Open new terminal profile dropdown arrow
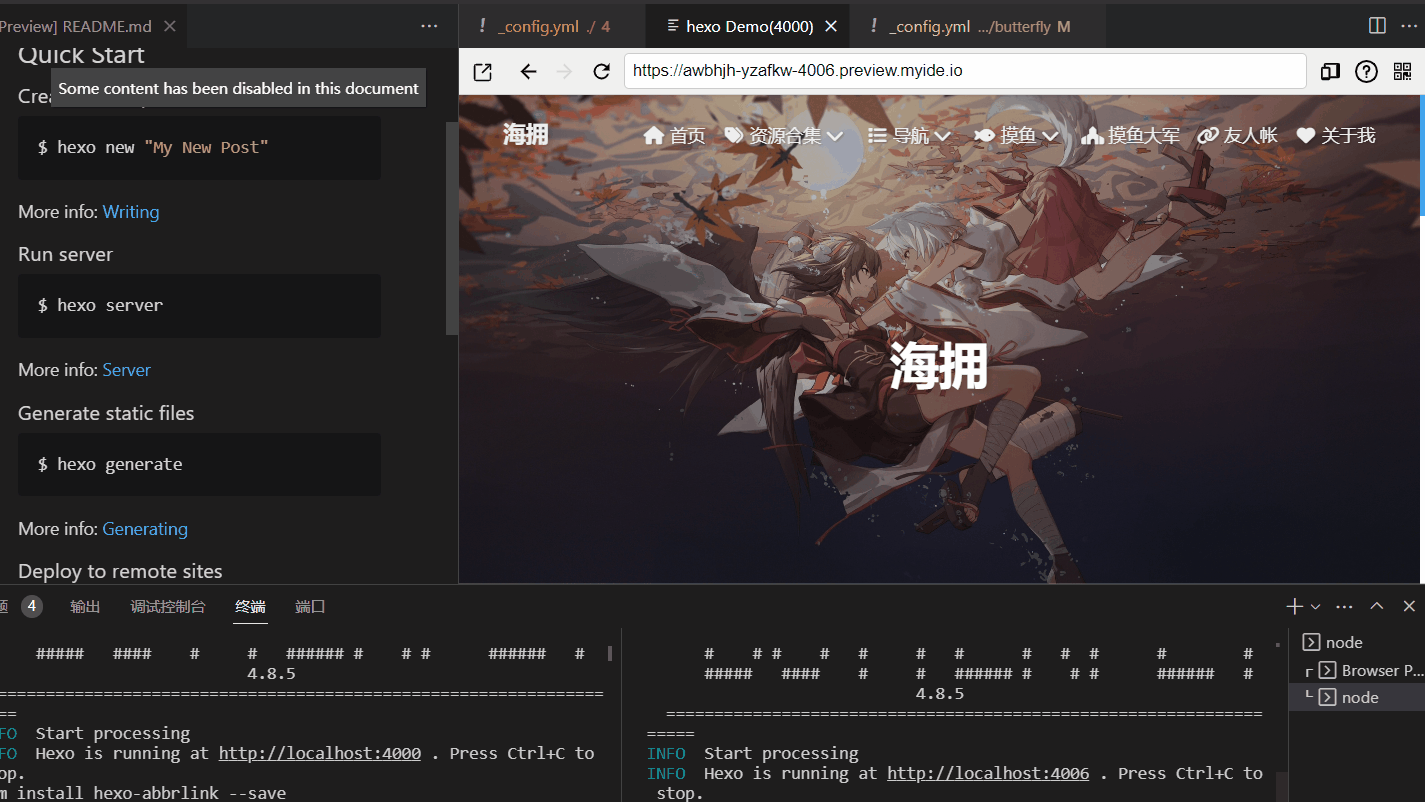Screen dimensions: 1425x802 coord(1315,607)
